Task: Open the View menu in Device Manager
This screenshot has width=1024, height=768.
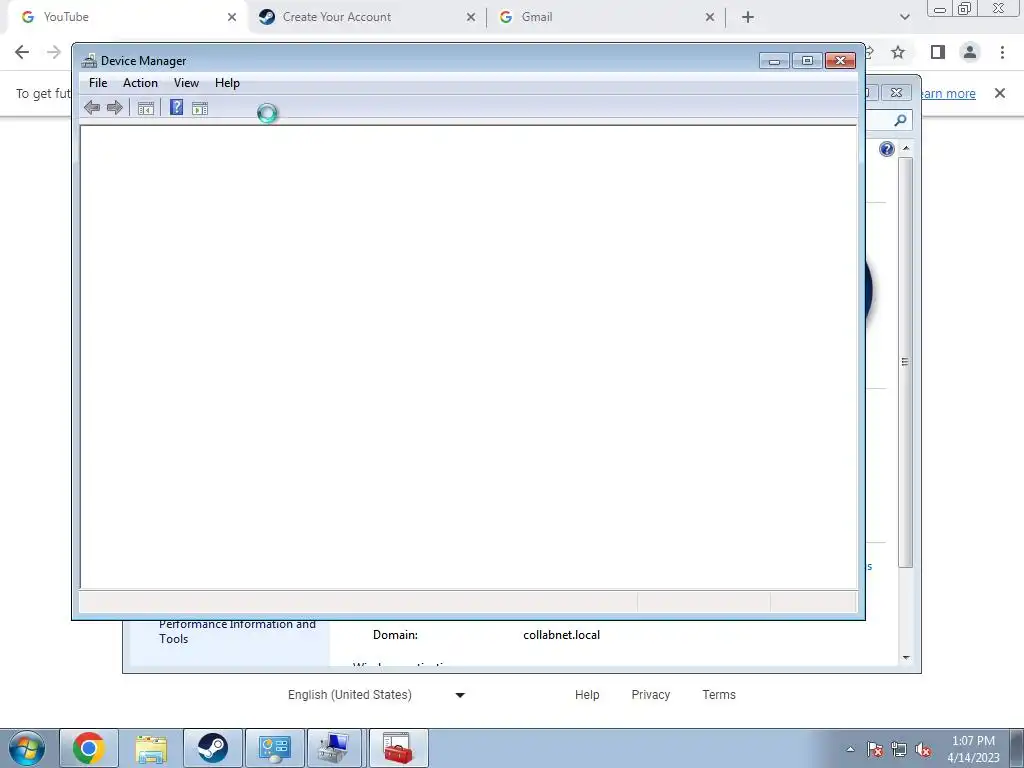Action: pos(186,83)
